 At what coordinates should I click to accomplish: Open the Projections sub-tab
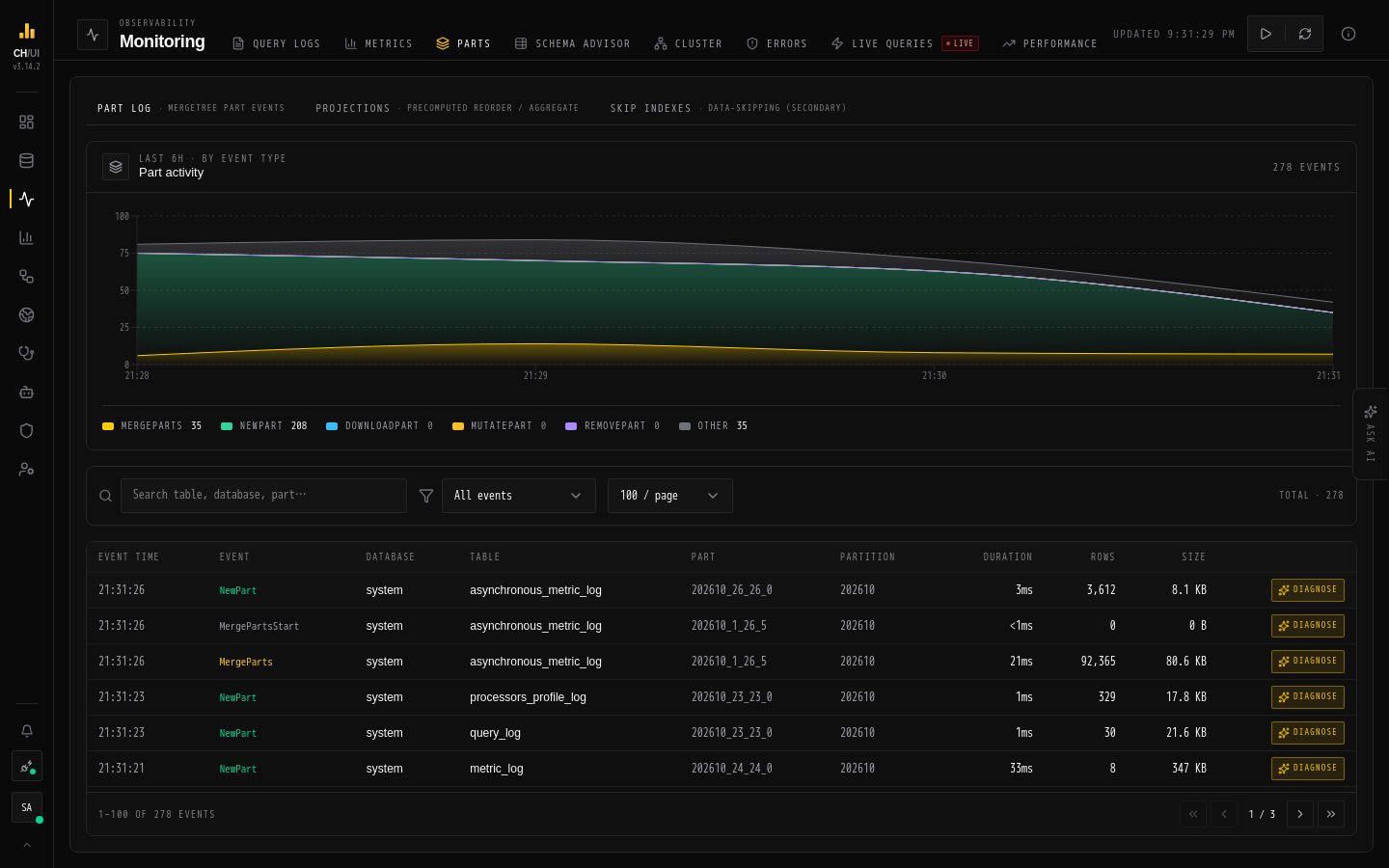tap(448, 108)
